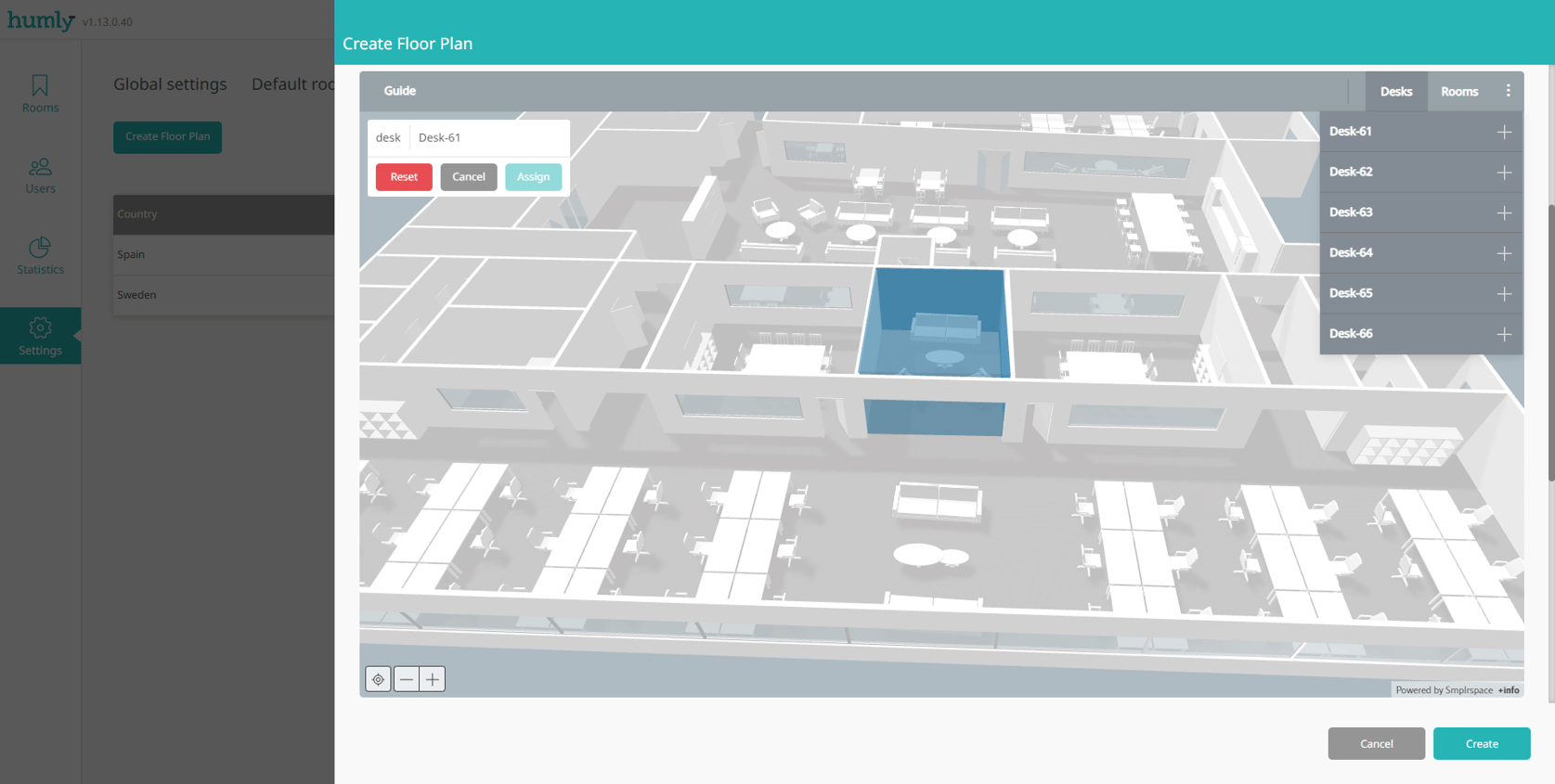Switch to the Rooms tab
1555x784 pixels.
[x=1459, y=91]
